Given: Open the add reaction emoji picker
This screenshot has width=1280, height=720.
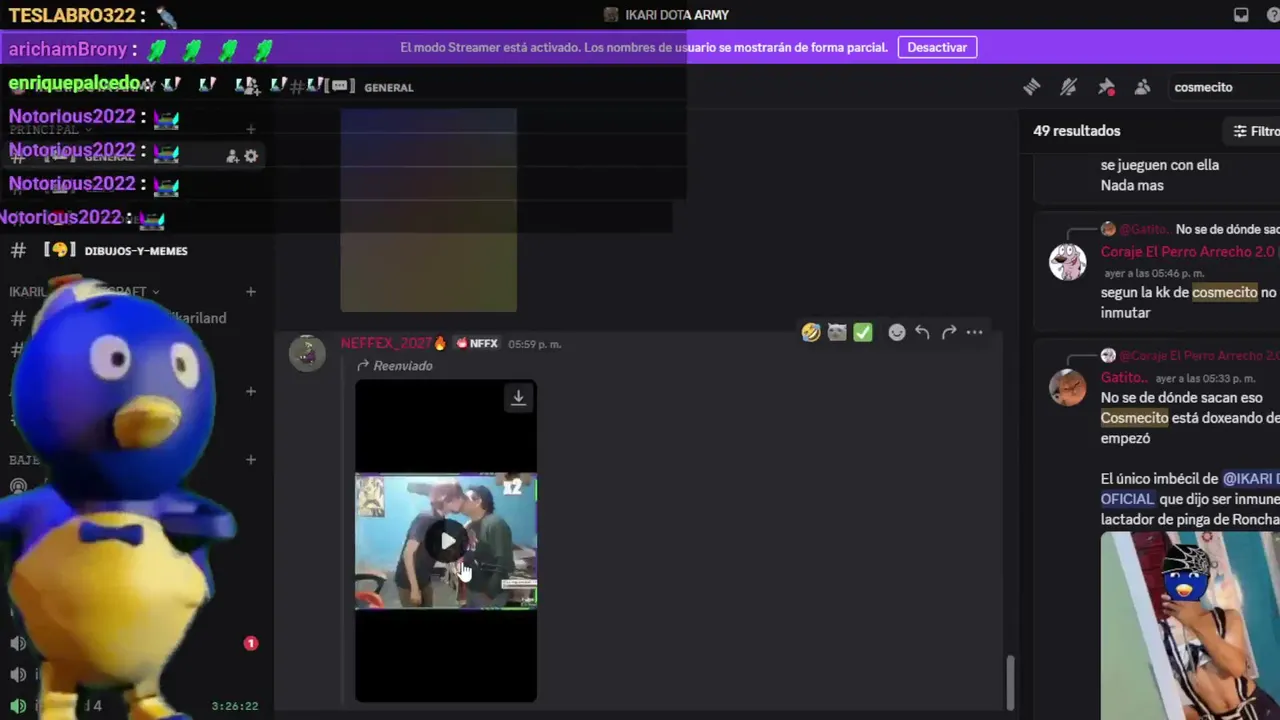Looking at the screenshot, I should click(x=897, y=332).
